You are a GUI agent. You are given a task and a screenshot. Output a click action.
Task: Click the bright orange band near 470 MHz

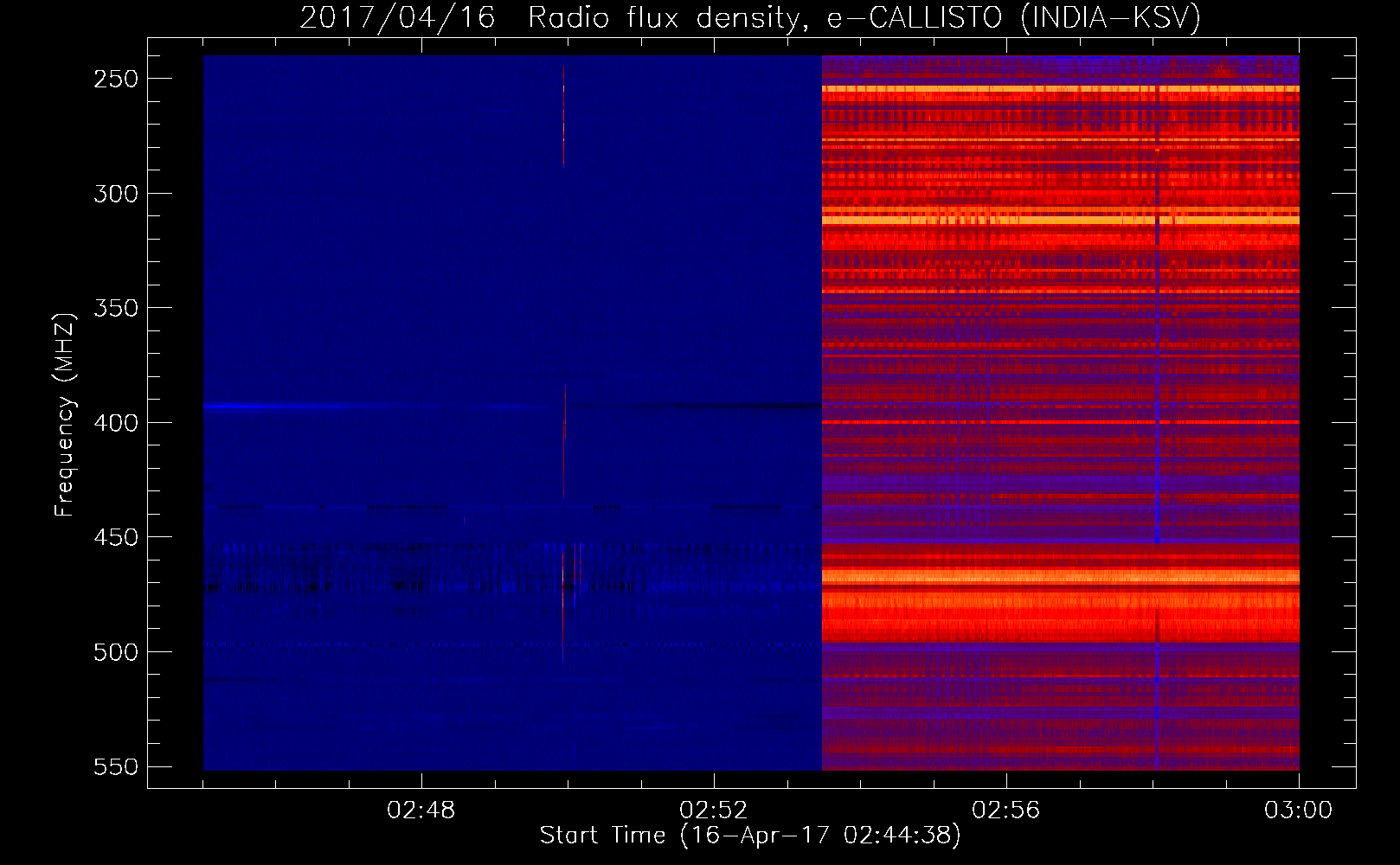[x=1060, y=576]
